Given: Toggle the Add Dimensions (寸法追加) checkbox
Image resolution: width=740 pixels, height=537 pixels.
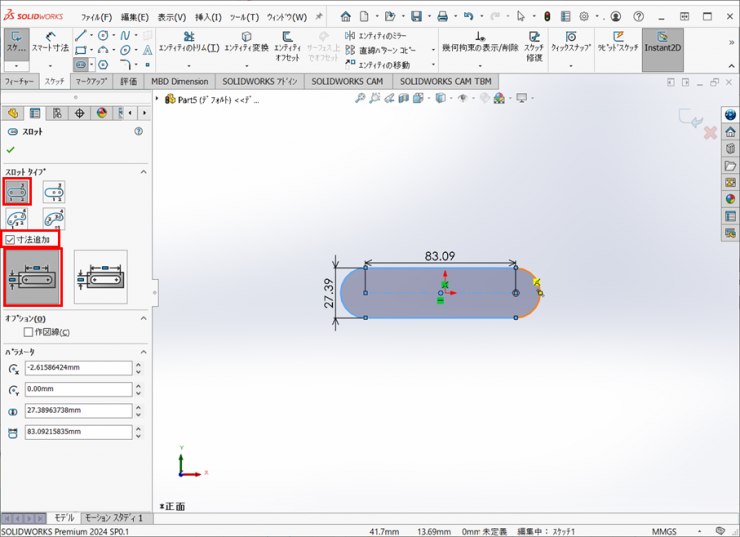Looking at the screenshot, I should (11, 240).
